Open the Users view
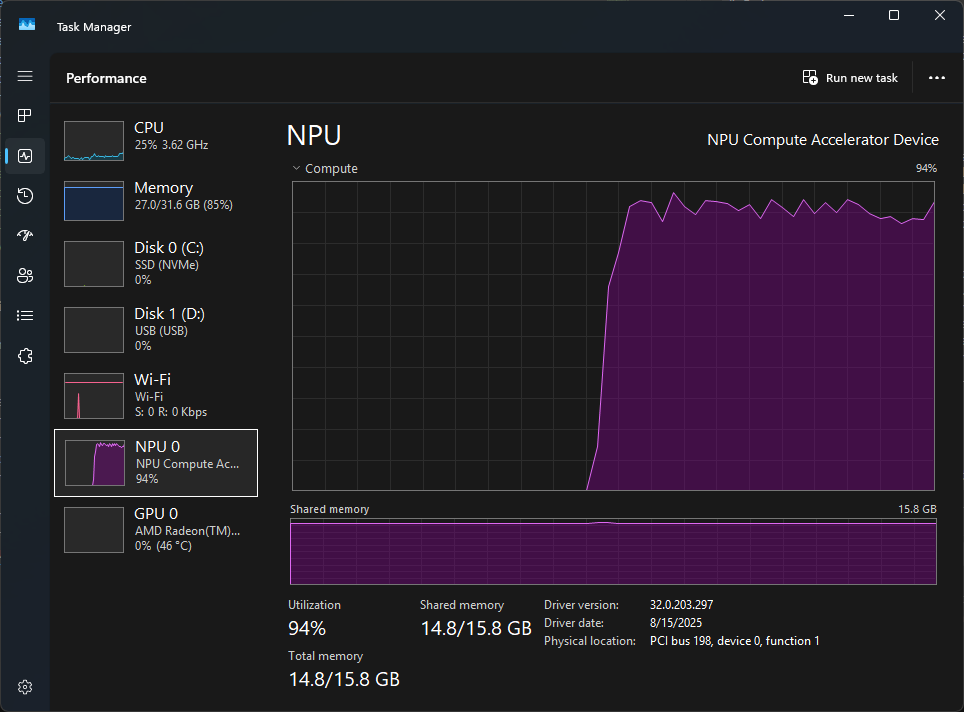Screen dimensions: 964x712 (25, 275)
